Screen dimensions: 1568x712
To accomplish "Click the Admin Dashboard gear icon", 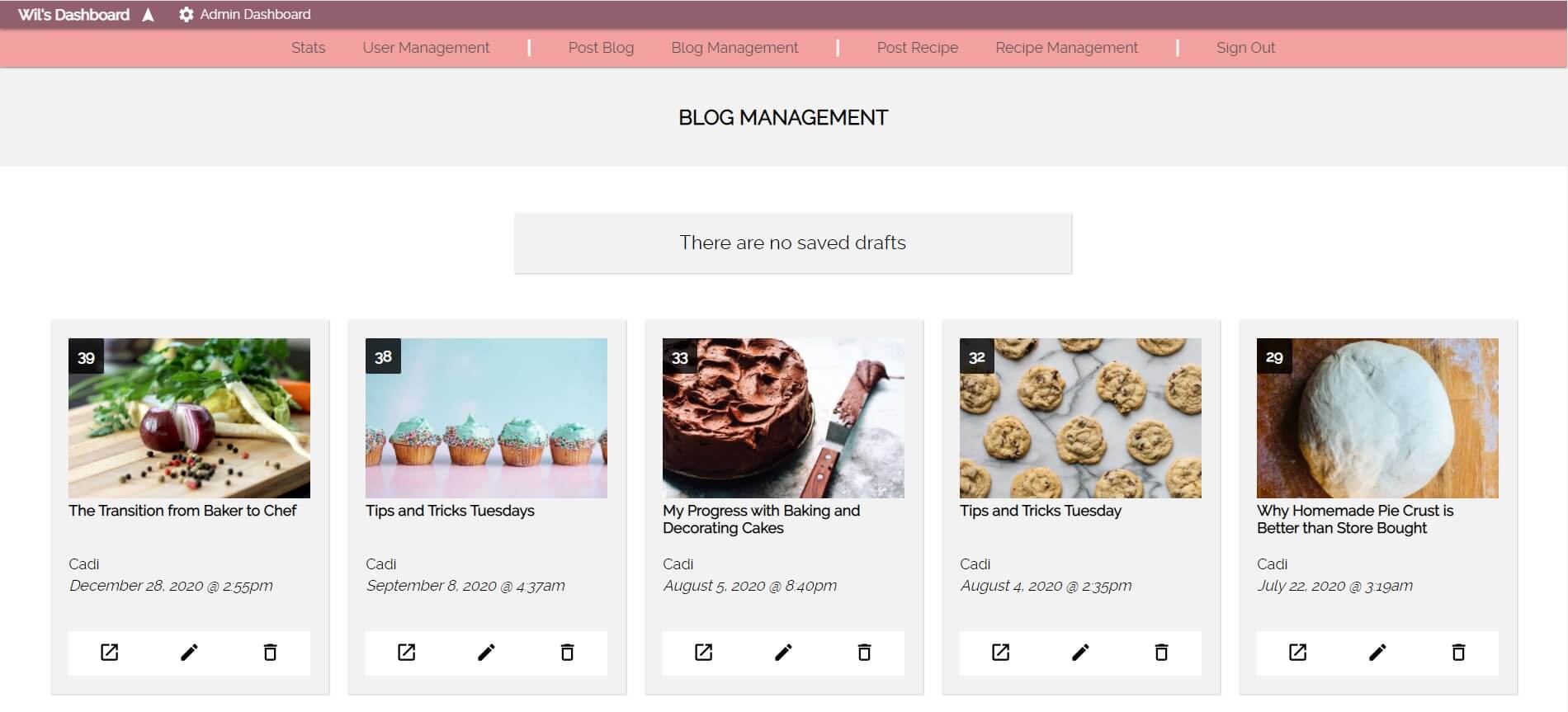I will (187, 14).
